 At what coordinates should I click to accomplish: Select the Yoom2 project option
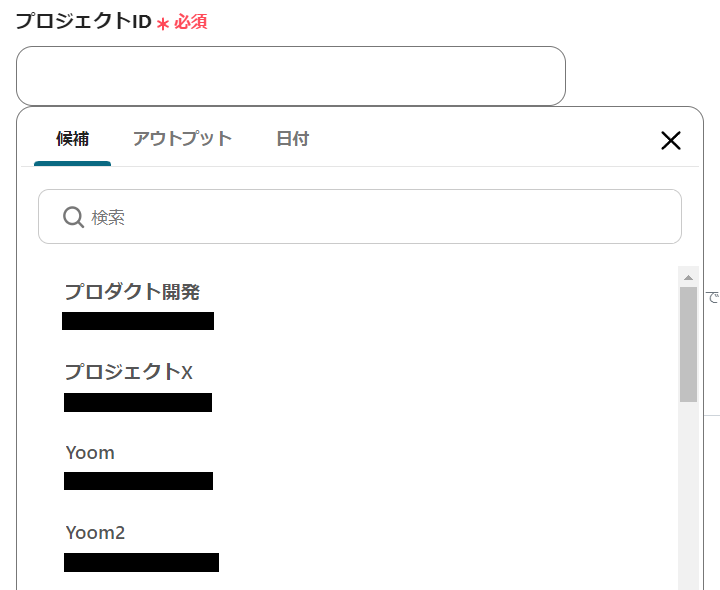pyautogui.click(x=95, y=533)
